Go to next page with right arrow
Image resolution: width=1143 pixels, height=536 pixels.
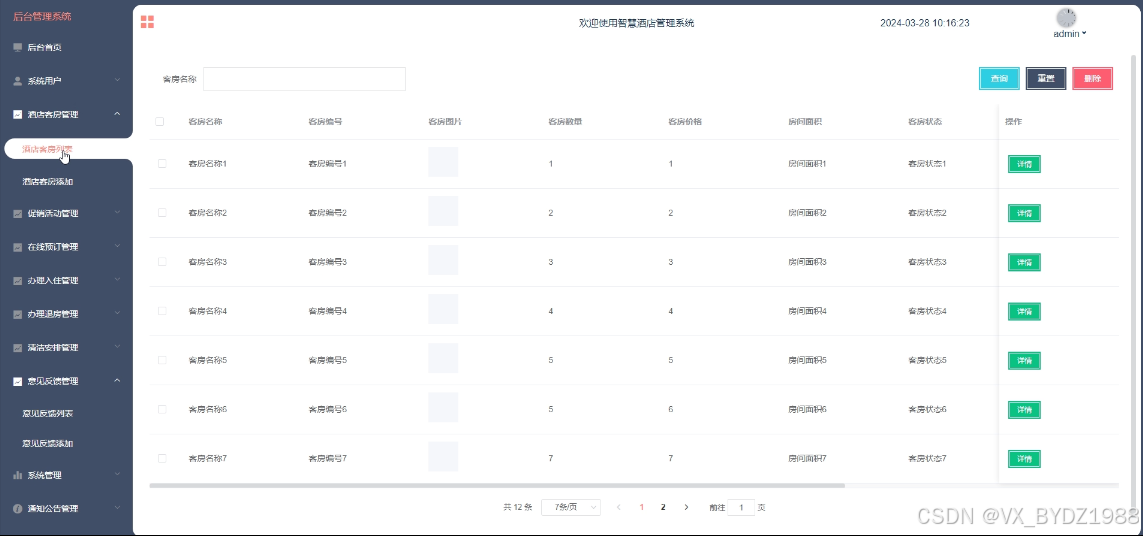tap(686, 507)
